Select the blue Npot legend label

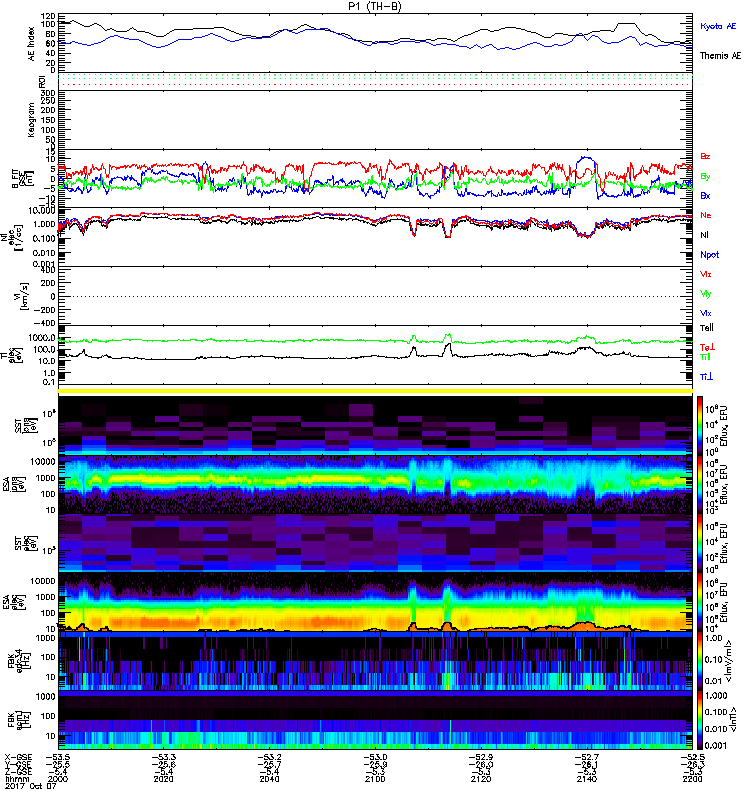click(x=709, y=255)
